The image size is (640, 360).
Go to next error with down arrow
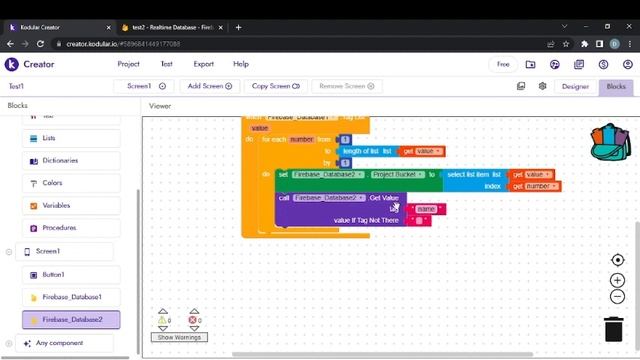coord(194,328)
